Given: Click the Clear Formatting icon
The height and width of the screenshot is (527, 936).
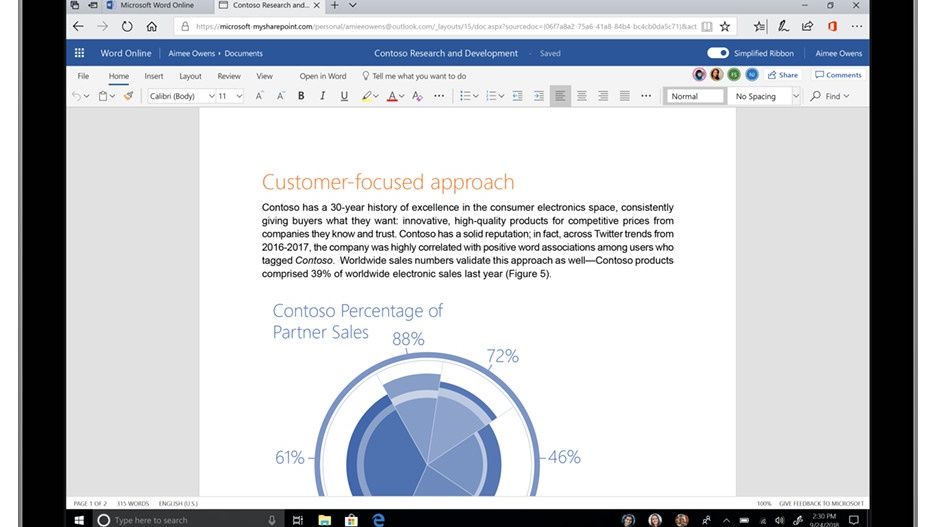Looking at the screenshot, I should 417,96.
